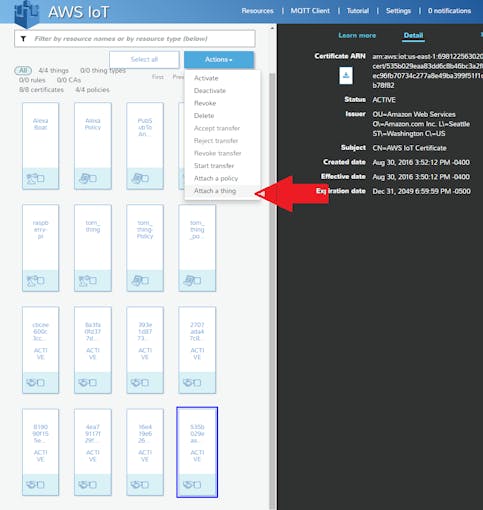Filter by 0/0 thing types
This screenshot has height=510, width=483.
[103, 71]
